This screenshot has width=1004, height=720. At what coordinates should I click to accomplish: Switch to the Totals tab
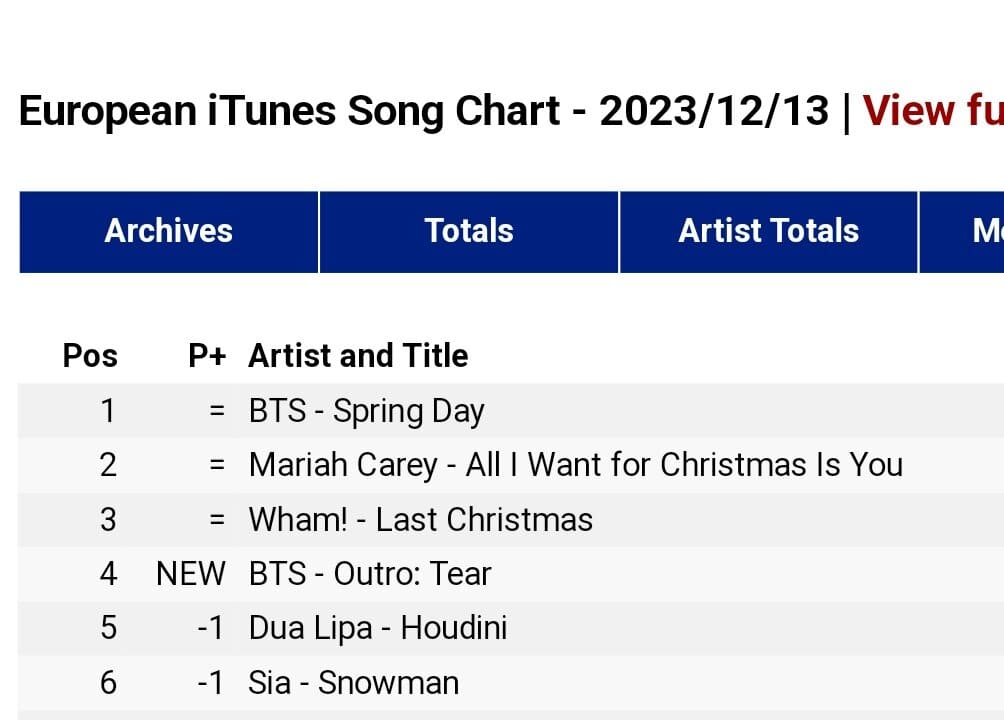click(x=469, y=231)
